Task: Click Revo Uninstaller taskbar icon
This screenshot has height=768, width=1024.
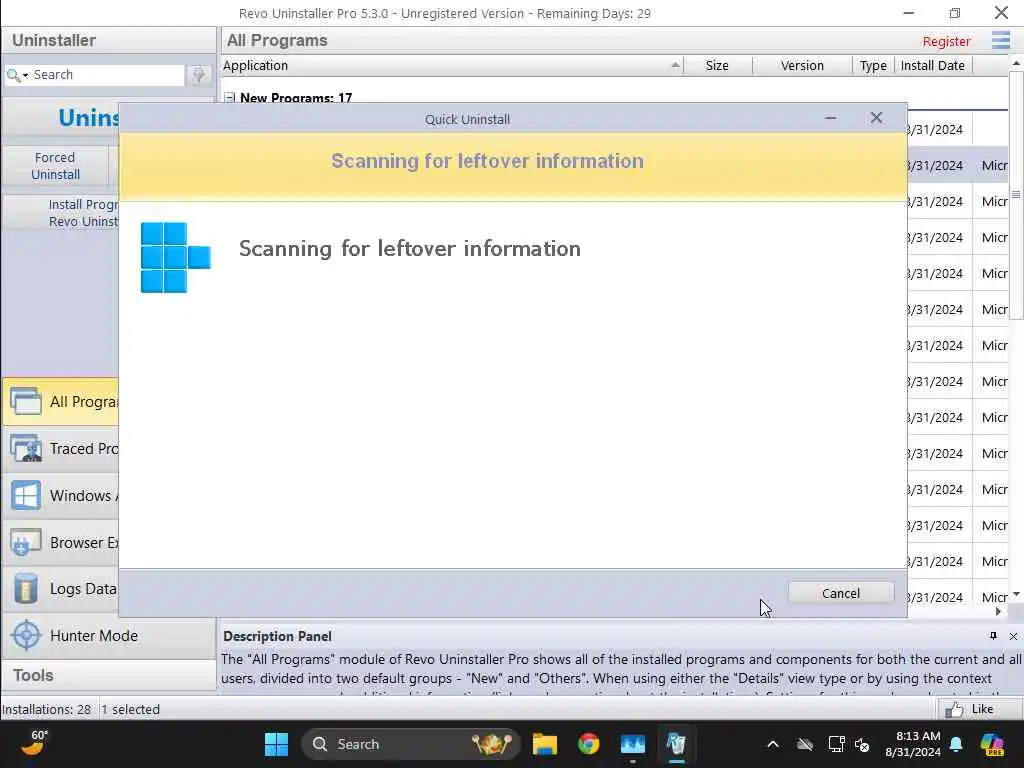Action: click(677, 744)
